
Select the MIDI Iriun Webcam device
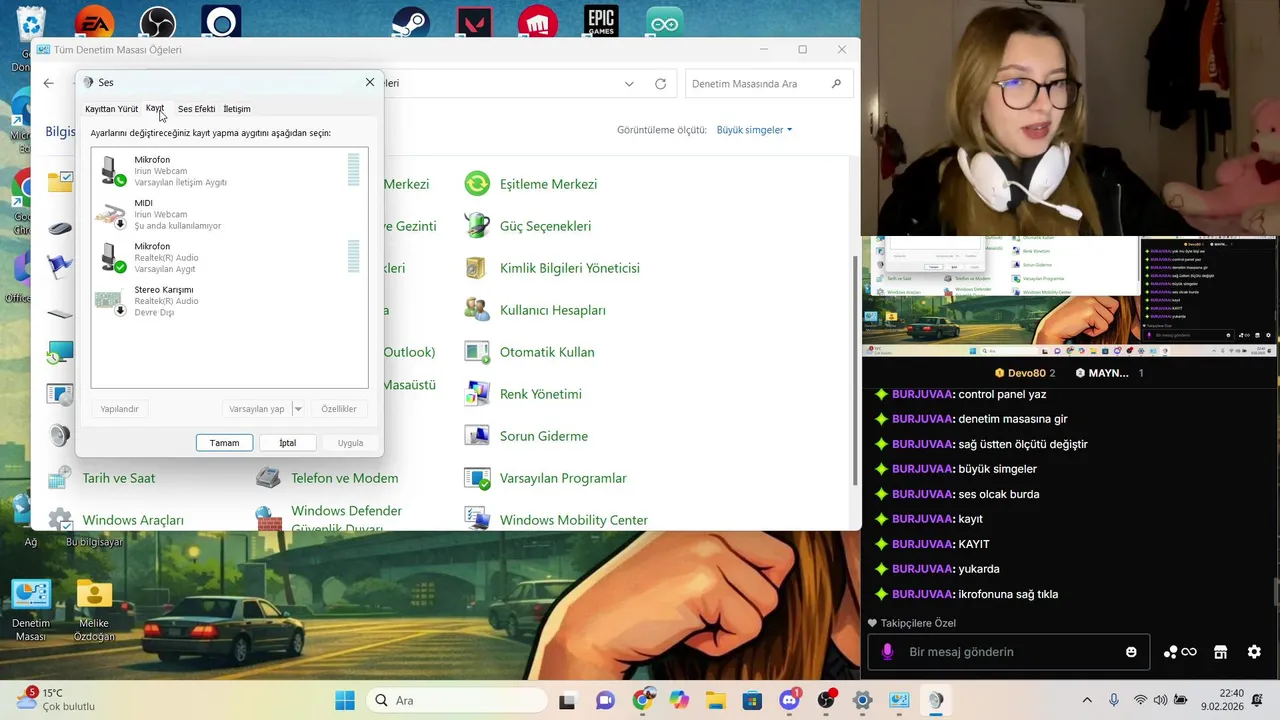[x=229, y=214]
